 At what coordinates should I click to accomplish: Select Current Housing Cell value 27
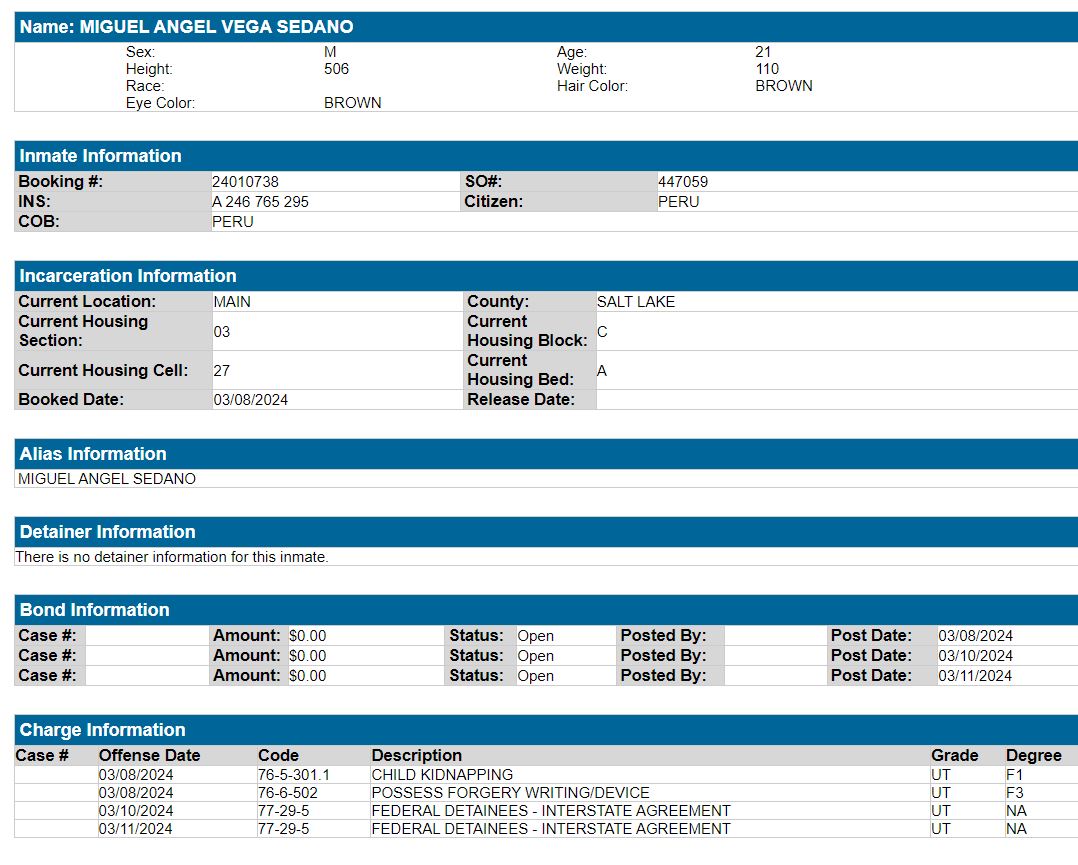(221, 371)
